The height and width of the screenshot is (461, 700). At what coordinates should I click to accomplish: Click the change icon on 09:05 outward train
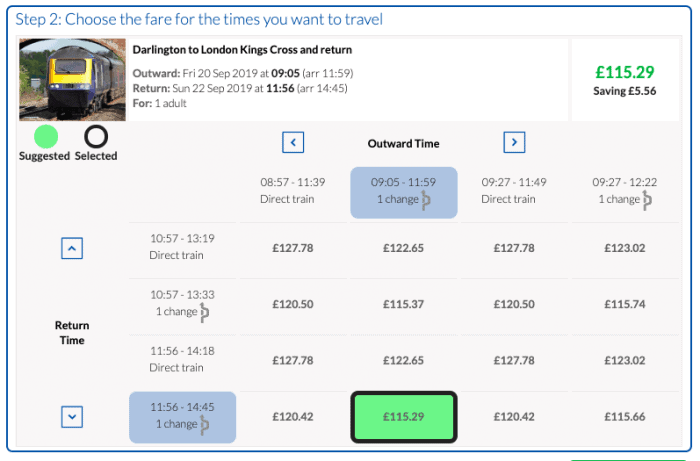[425, 200]
